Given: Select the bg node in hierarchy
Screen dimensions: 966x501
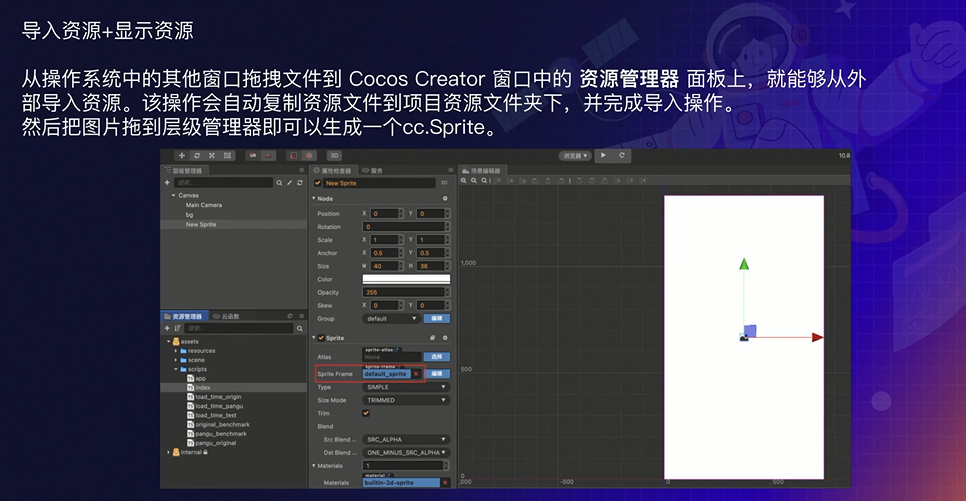Looking at the screenshot, I should coord(189,215).
